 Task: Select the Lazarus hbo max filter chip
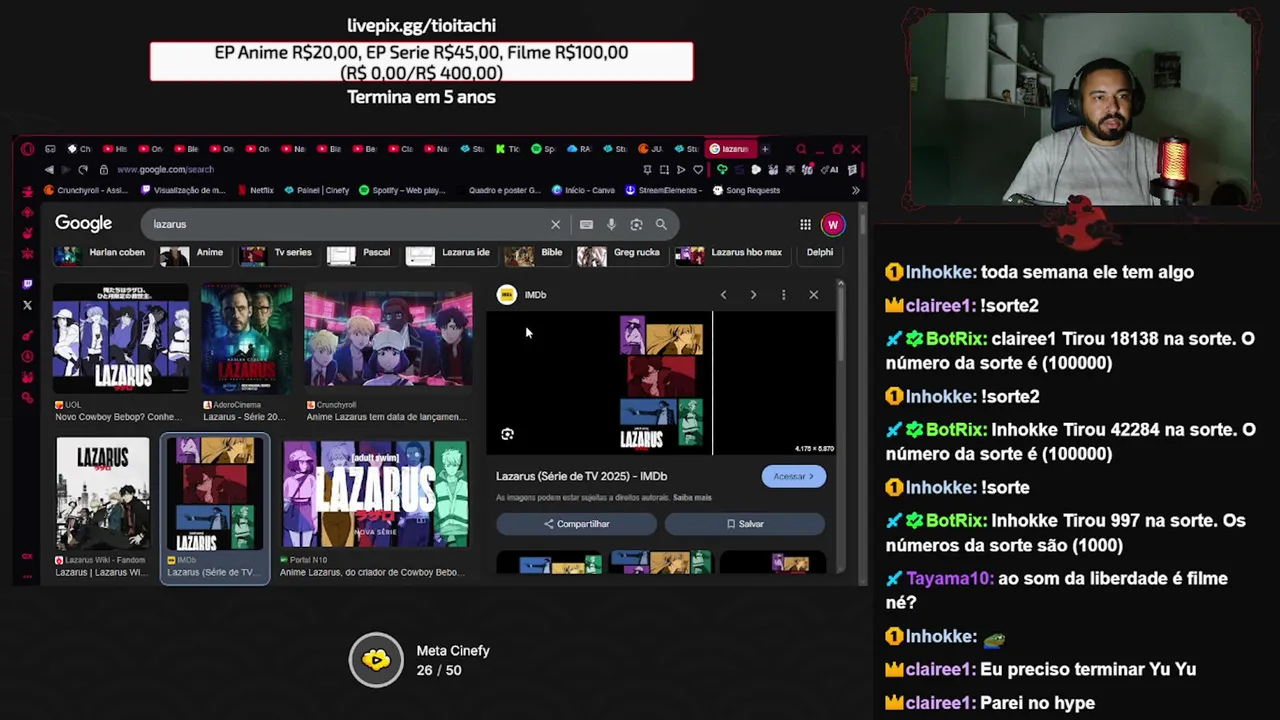click(731, 254)
